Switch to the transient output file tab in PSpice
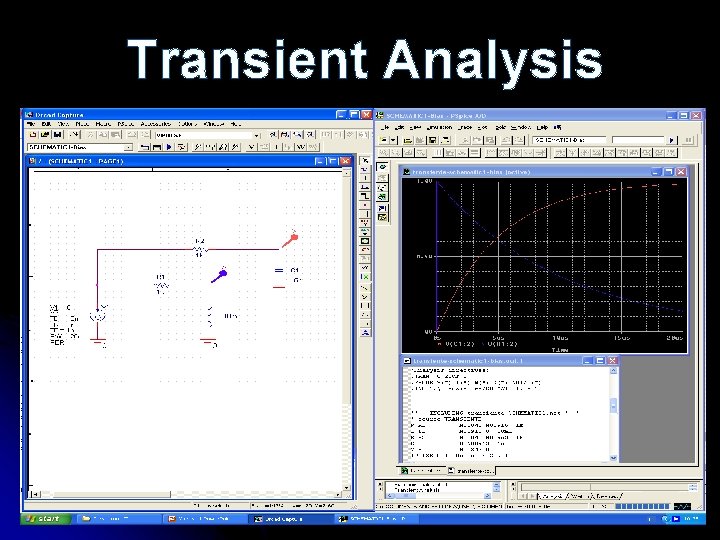The image size is (720, 540). [472, 471]
